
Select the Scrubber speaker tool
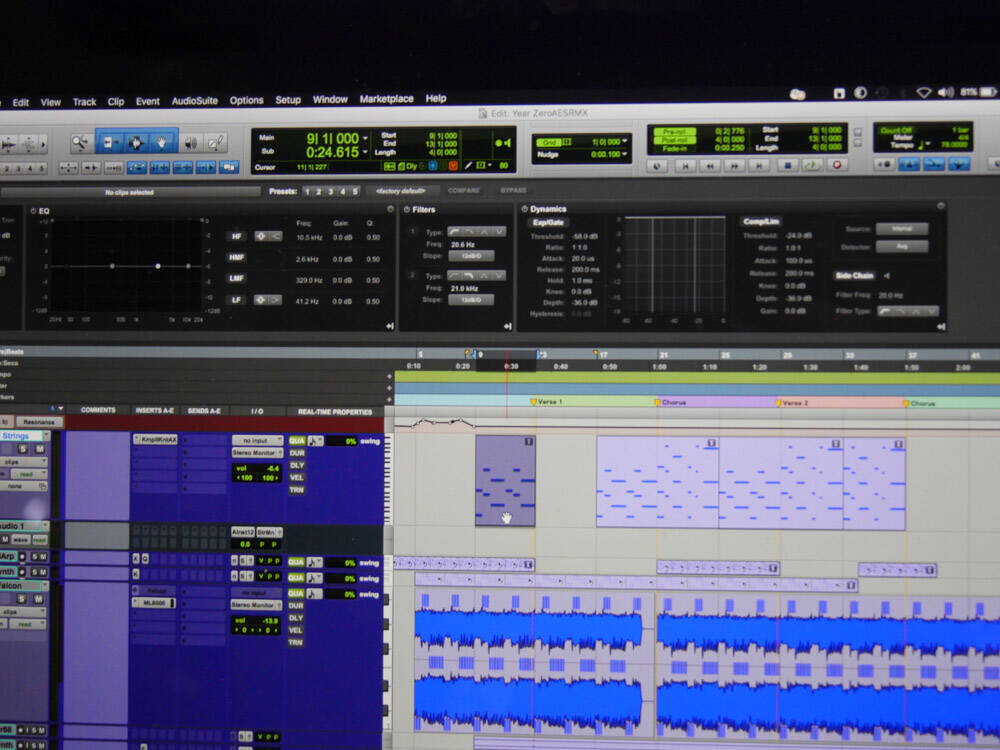[190, 143]
